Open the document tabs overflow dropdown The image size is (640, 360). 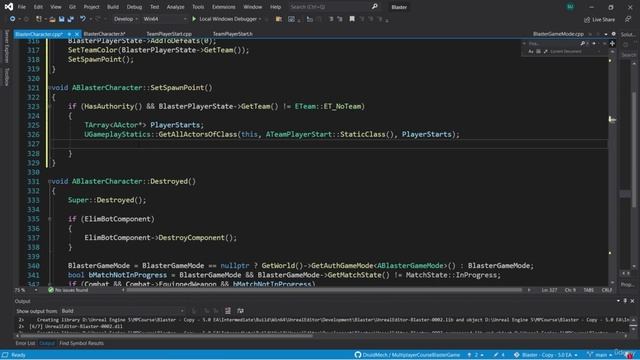click(x=606, y=34)
